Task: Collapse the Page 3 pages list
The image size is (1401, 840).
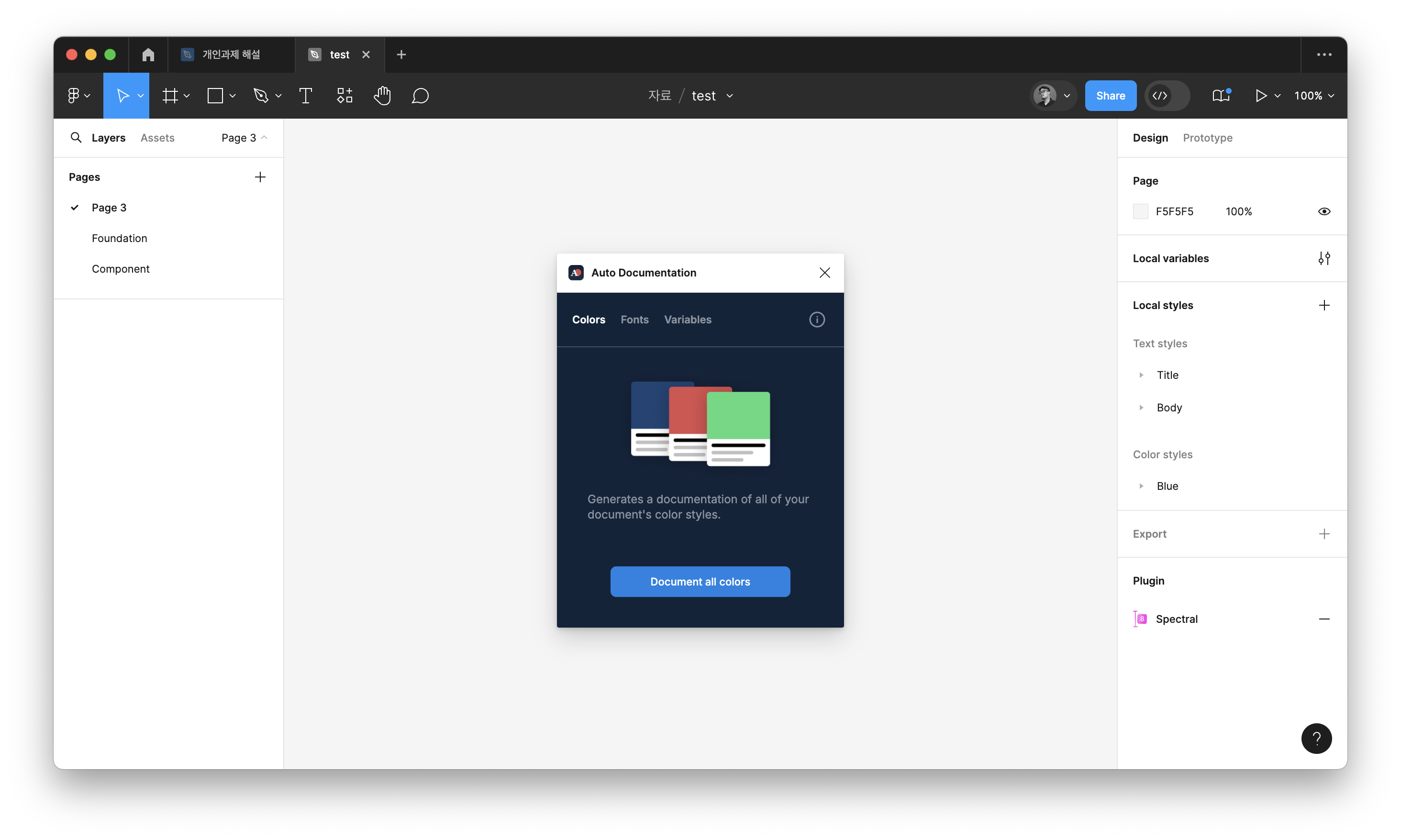Action: 244,138
